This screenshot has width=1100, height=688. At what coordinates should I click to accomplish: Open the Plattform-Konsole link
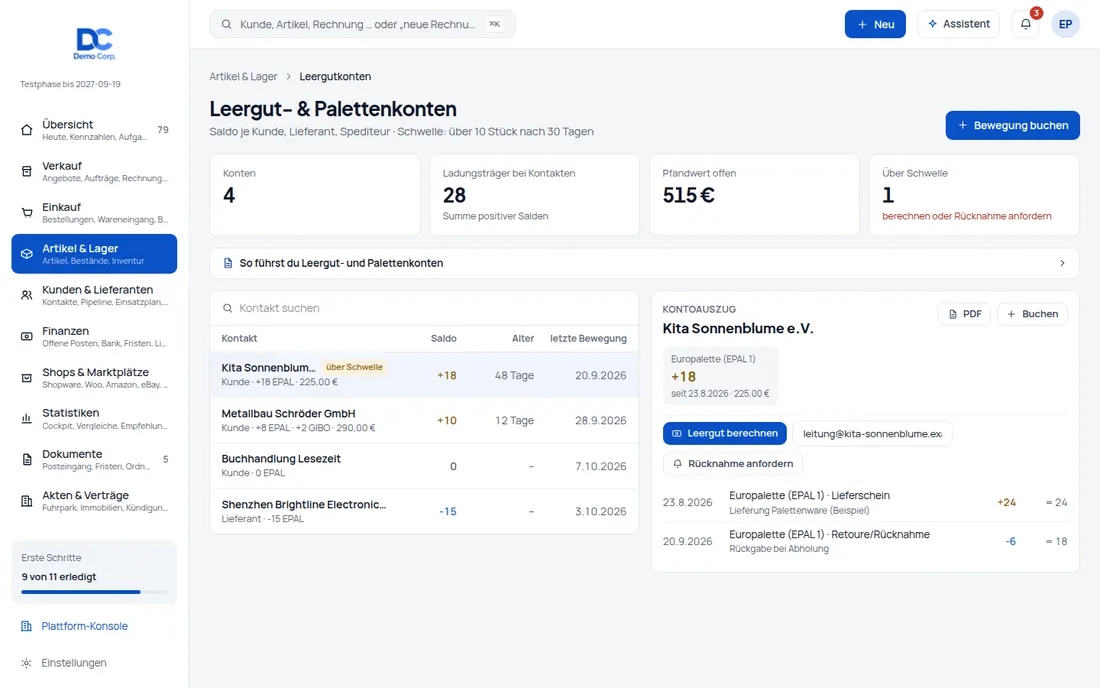(84, 626)
